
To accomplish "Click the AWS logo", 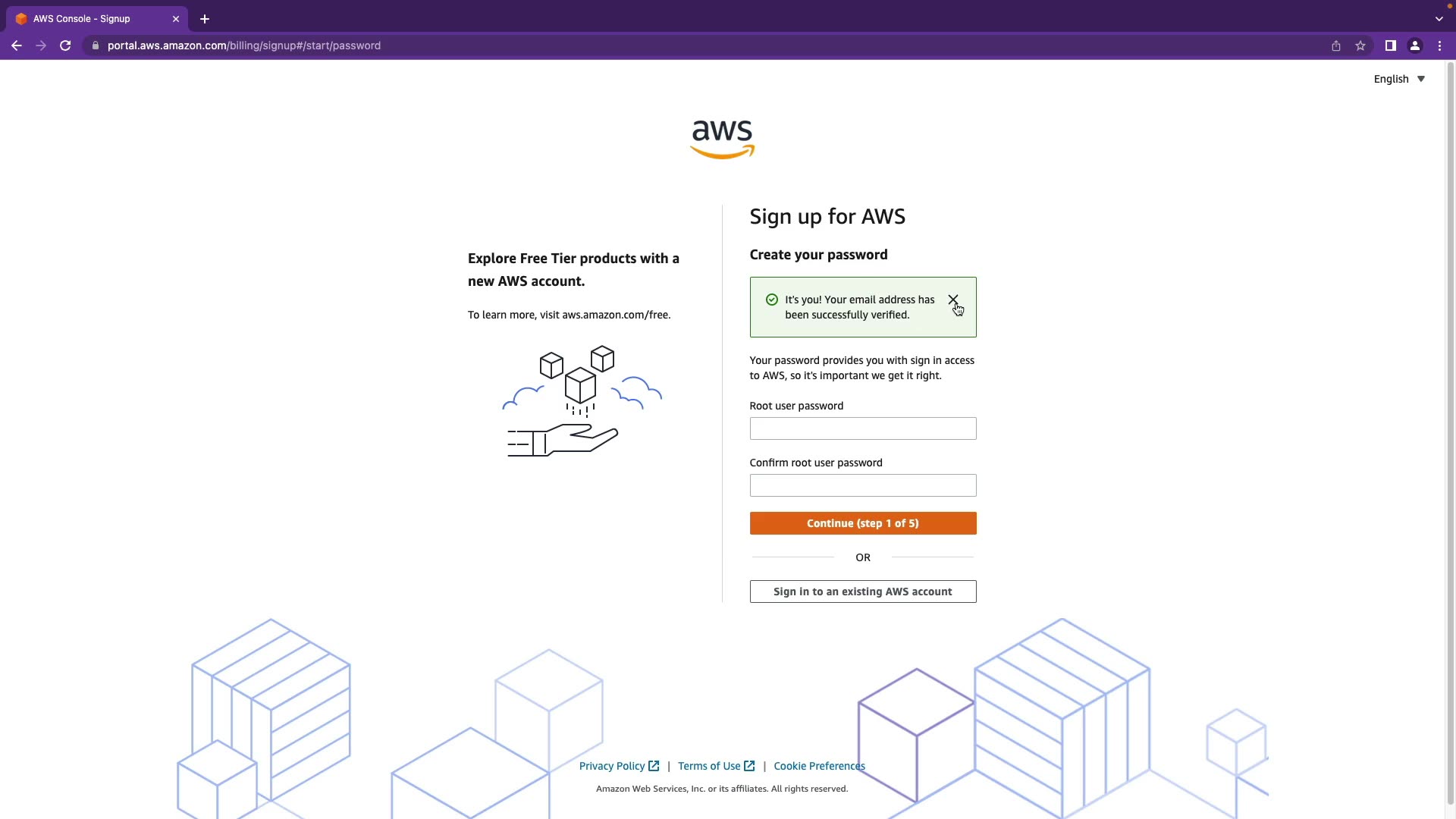I will click(x=722, y=139).
